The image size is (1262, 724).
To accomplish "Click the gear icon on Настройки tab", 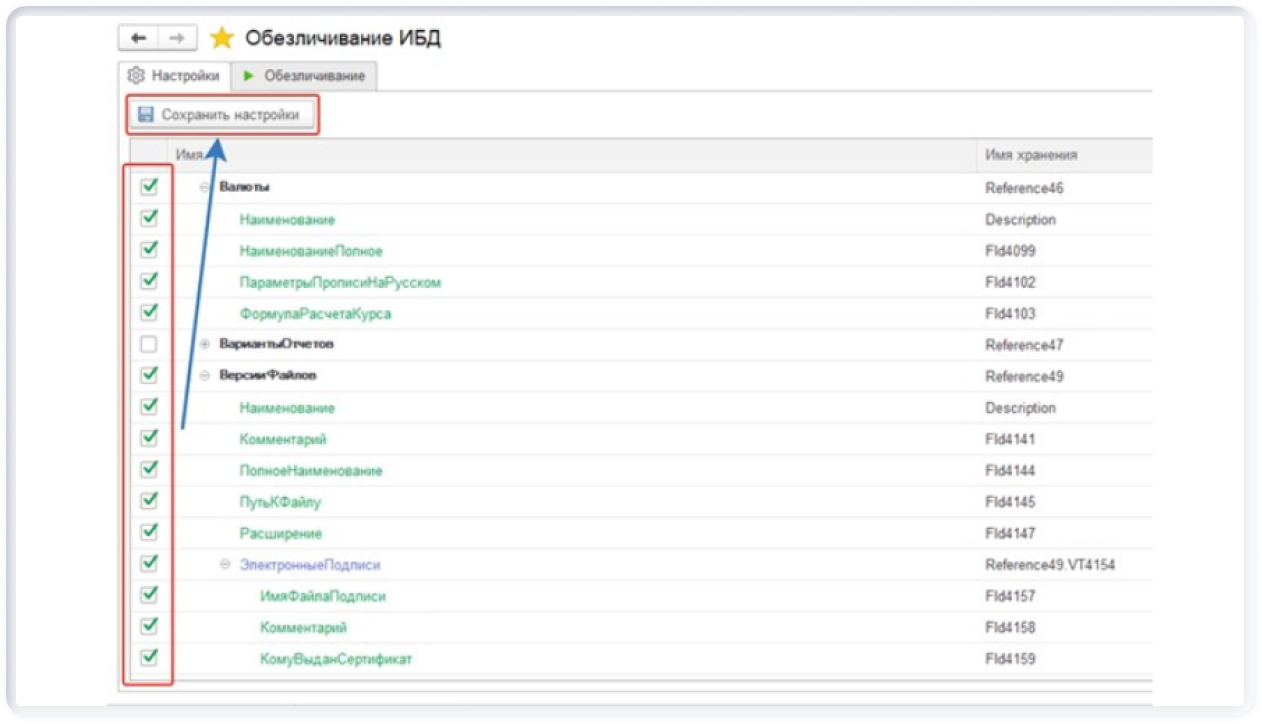I will click(x=136, y=76).
